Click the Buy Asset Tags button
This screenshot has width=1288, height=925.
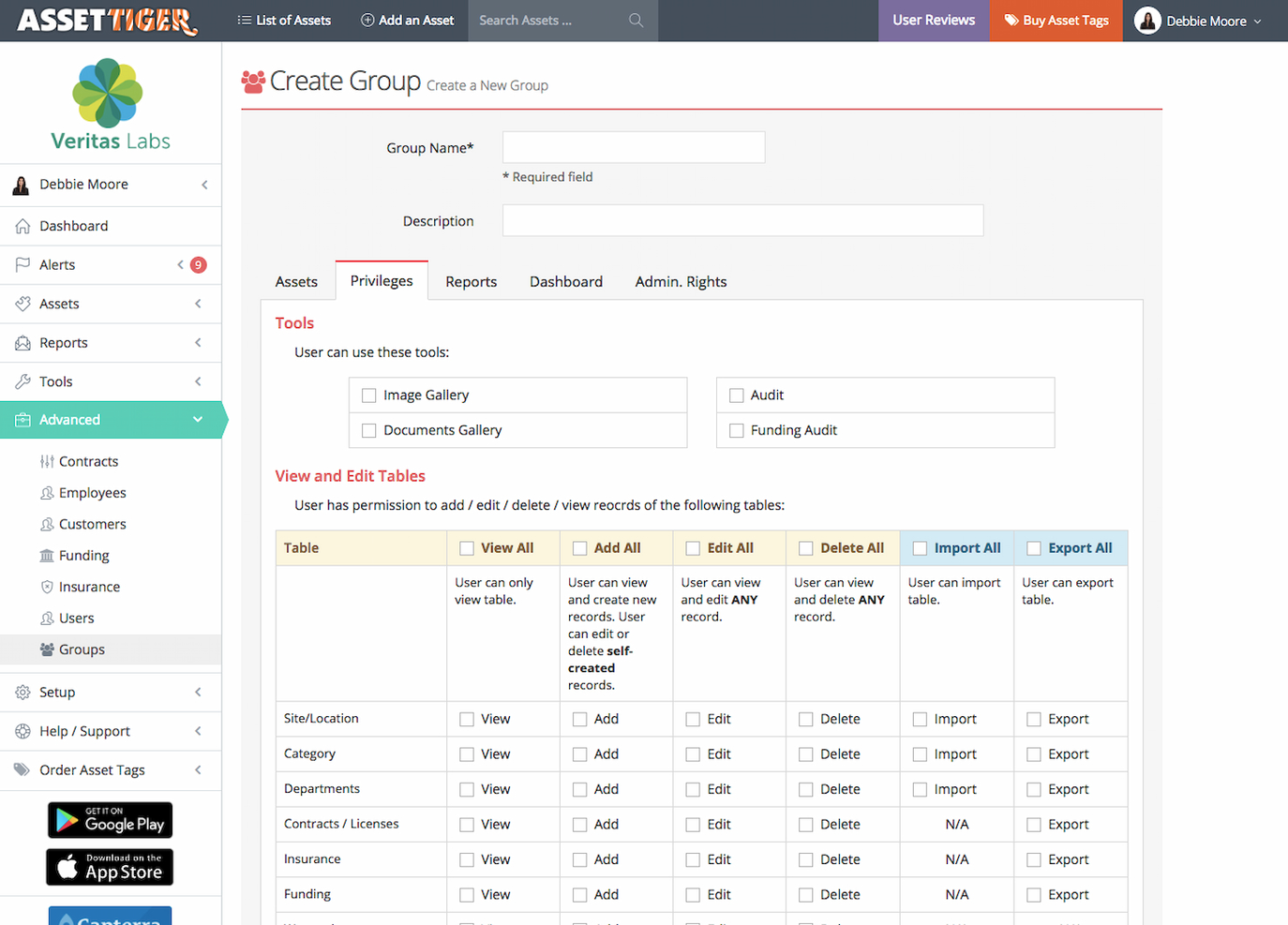[1056, 20]
